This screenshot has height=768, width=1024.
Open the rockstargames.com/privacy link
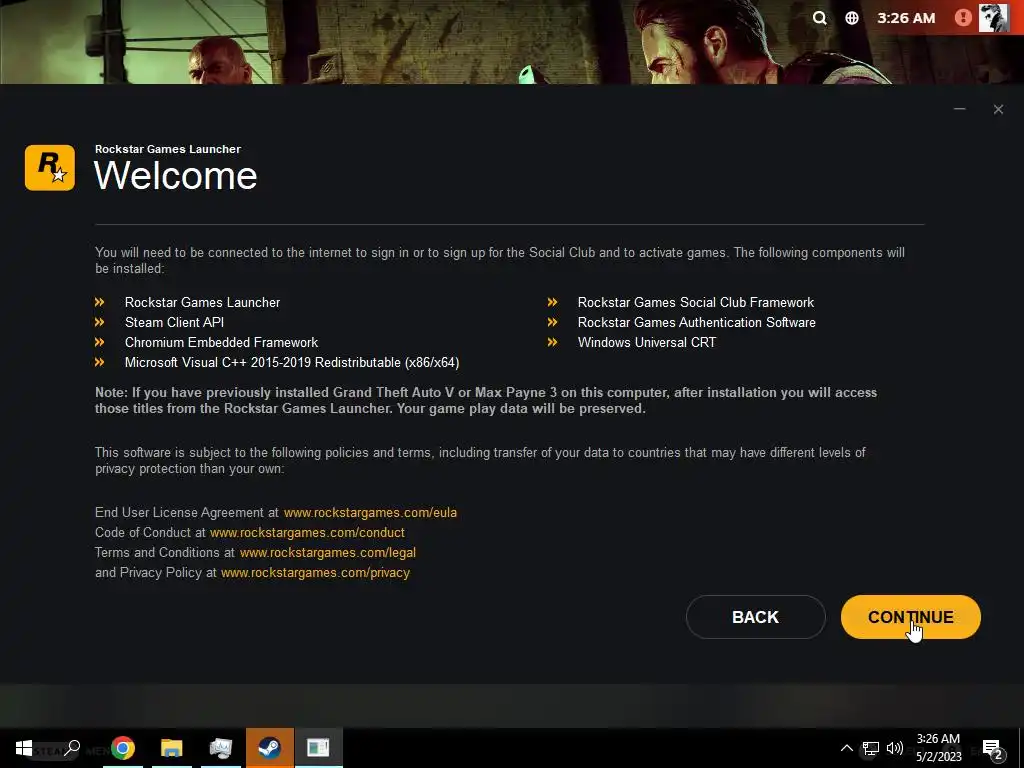coord(315,573)
